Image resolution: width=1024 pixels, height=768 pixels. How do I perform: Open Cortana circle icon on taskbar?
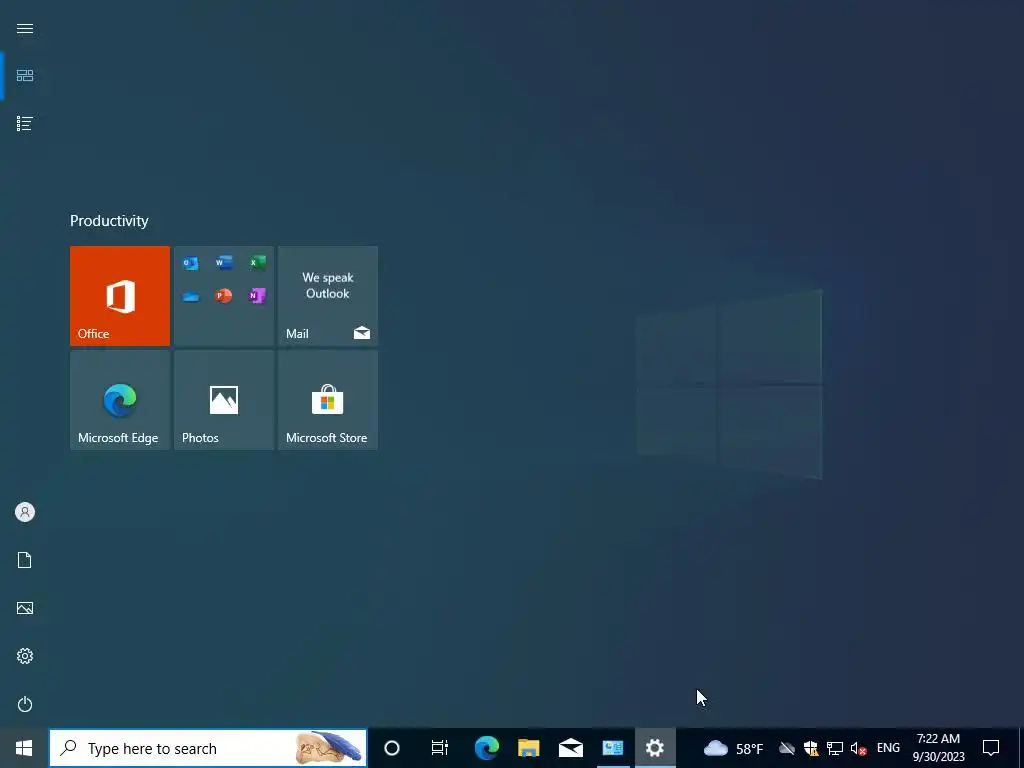pos(392,748)
